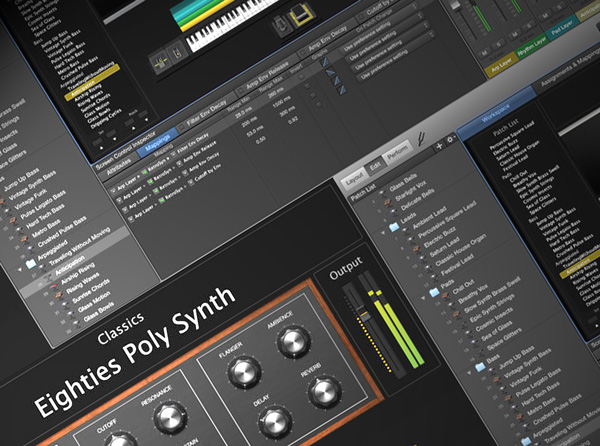Select the pitch wheel control with yellow band

tap(160, 62)
